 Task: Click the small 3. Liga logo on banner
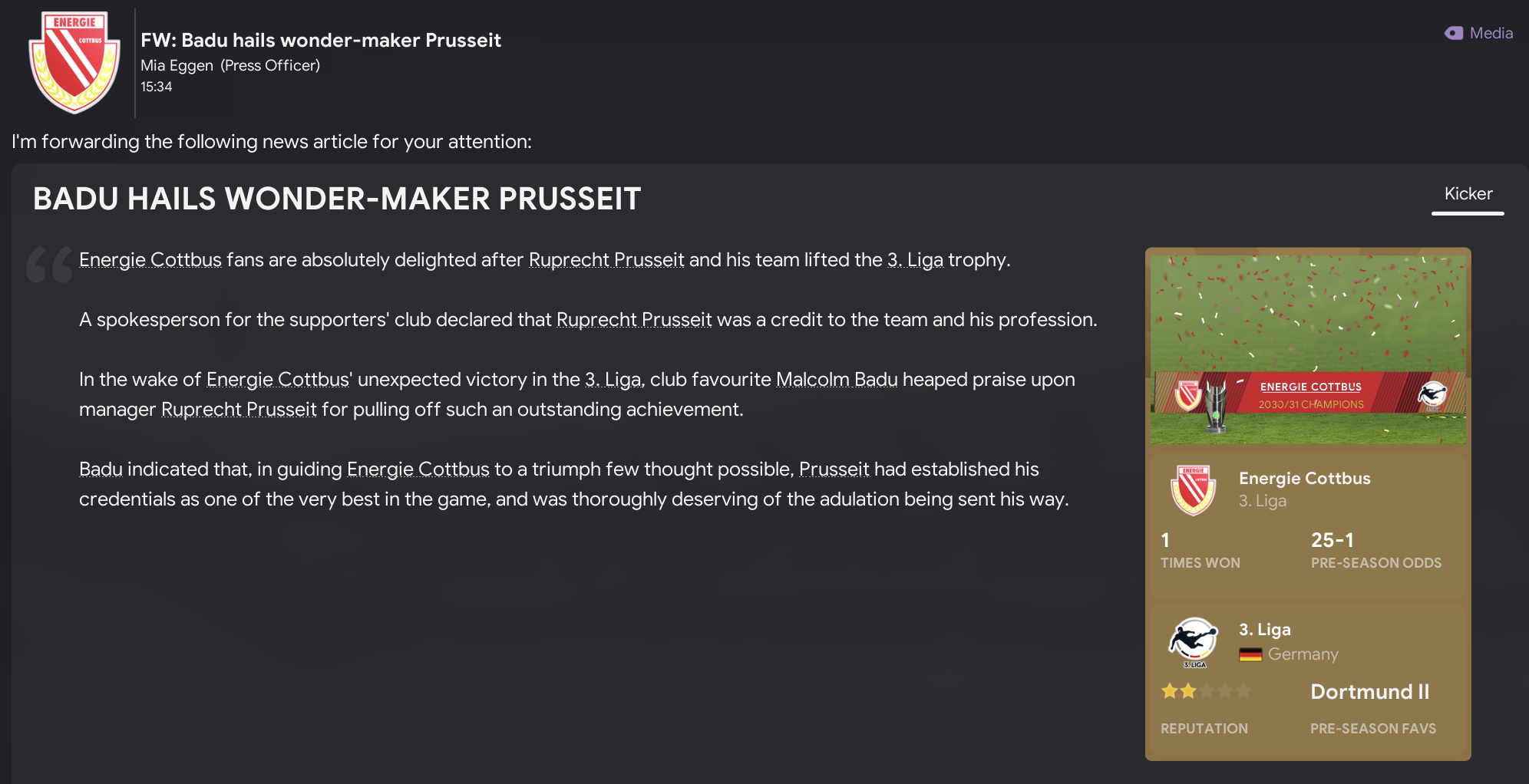click(1432, 395)
